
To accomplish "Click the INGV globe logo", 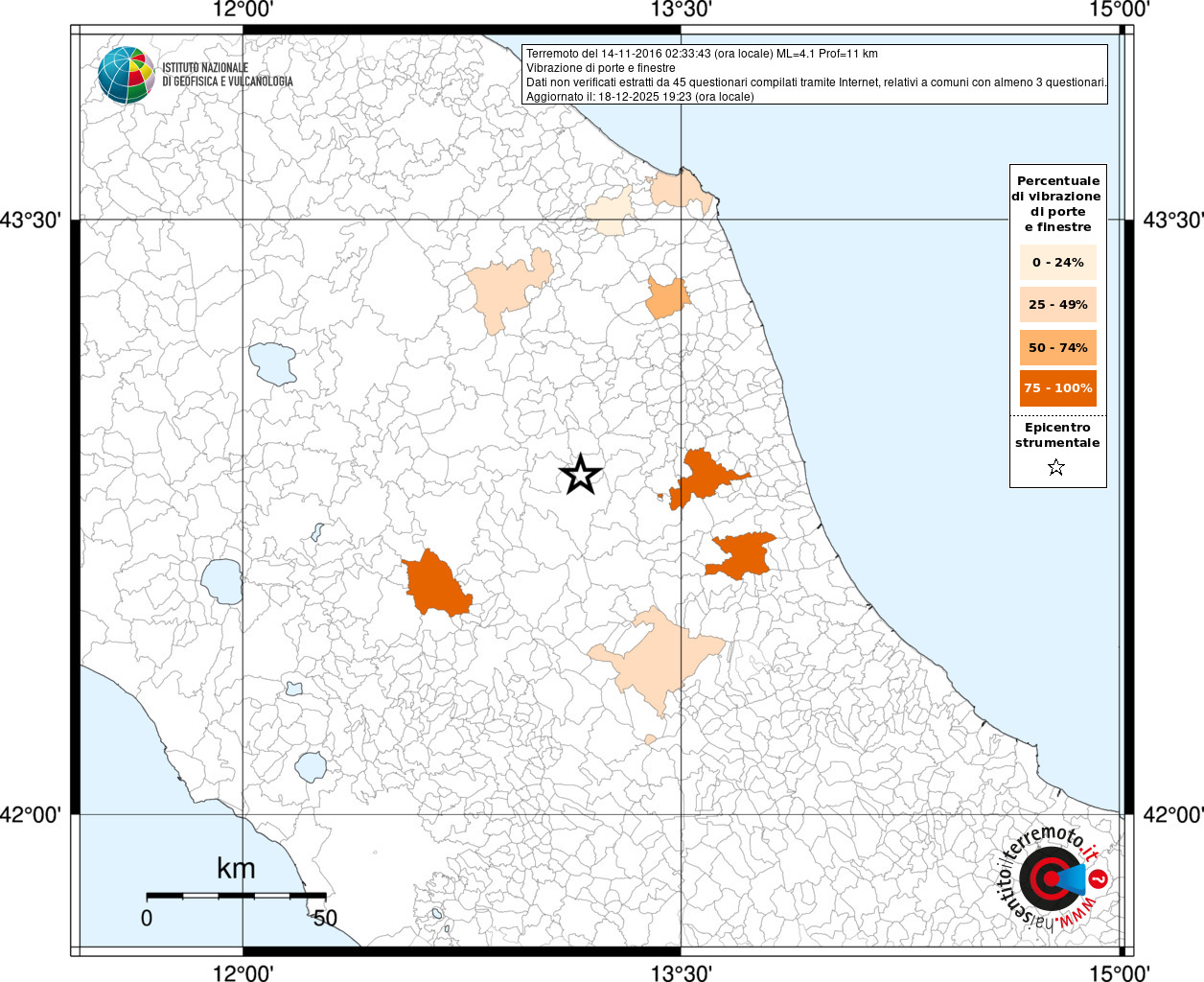I will tap(126, 75).
